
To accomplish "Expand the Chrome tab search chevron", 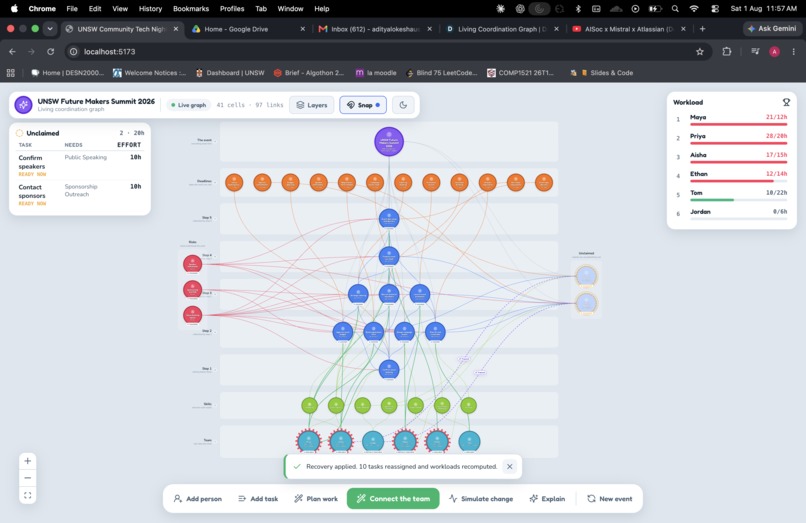I will tap(50, 29).
